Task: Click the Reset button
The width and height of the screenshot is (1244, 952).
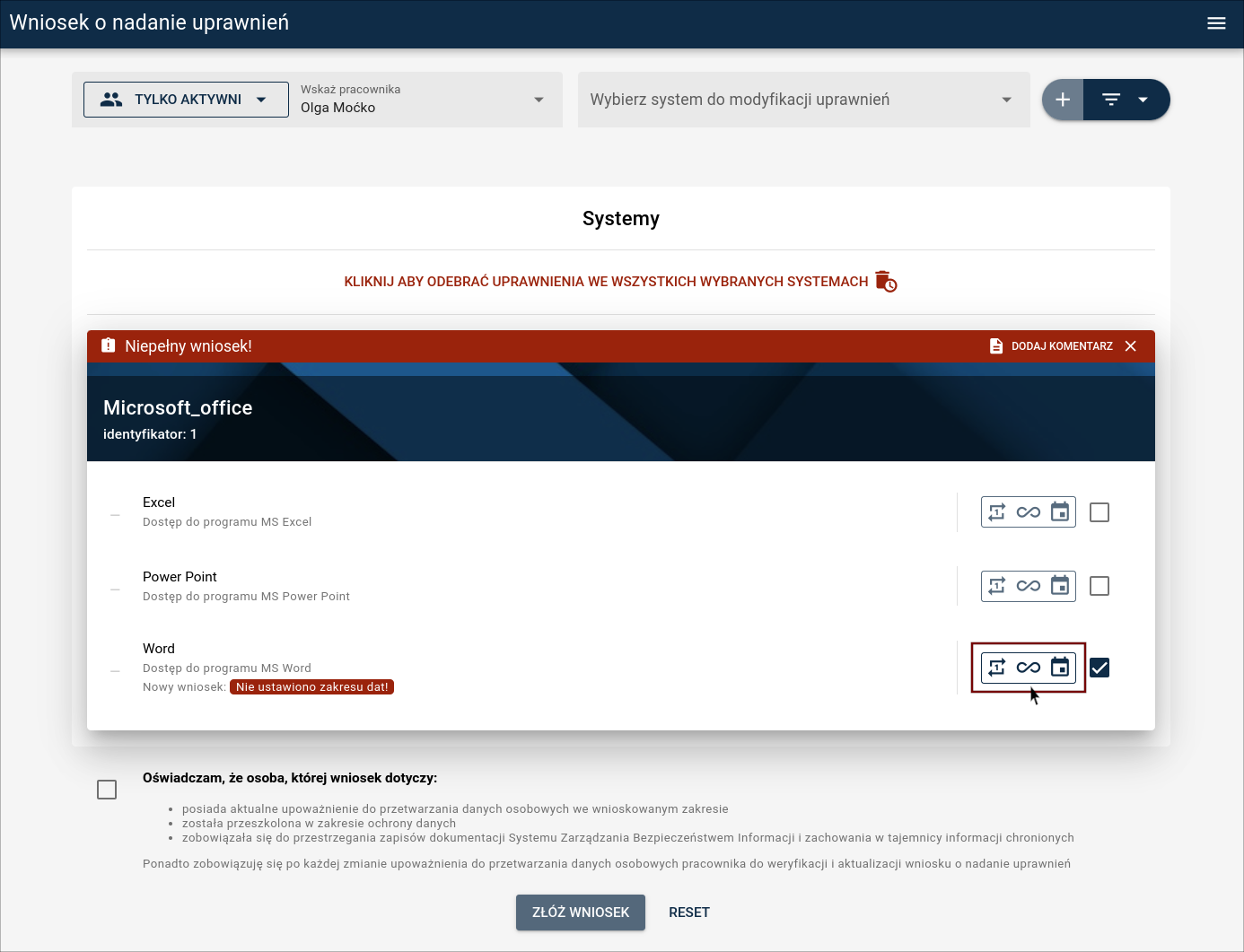Action: tap(688, 913)
